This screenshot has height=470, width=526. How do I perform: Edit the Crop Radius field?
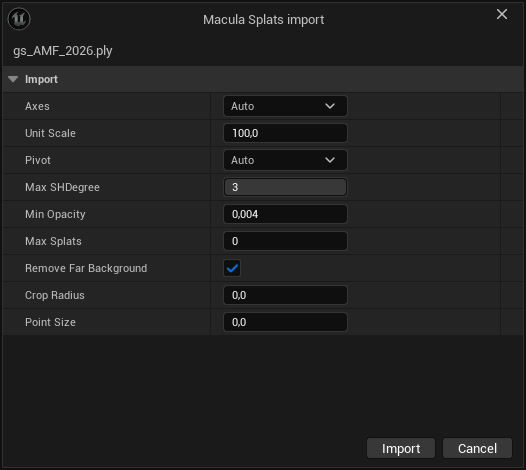coord(285,295)
